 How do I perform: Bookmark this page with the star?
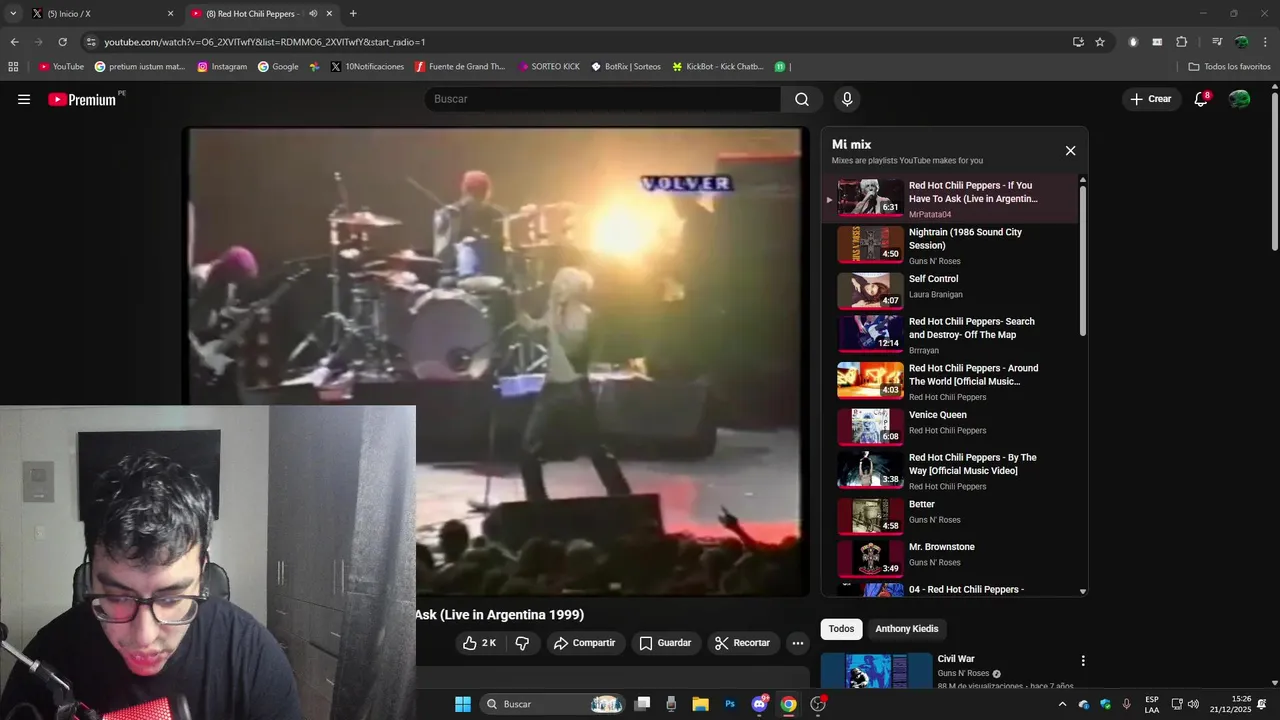1100,42
